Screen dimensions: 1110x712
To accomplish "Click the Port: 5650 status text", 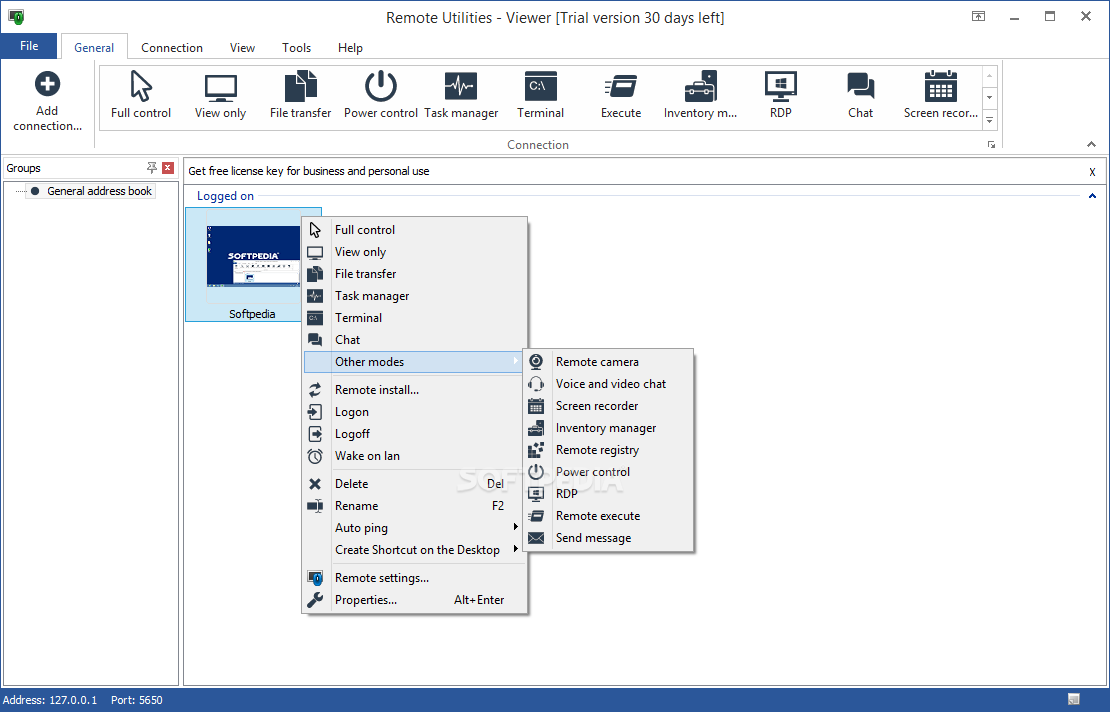I will pos(137,700).
